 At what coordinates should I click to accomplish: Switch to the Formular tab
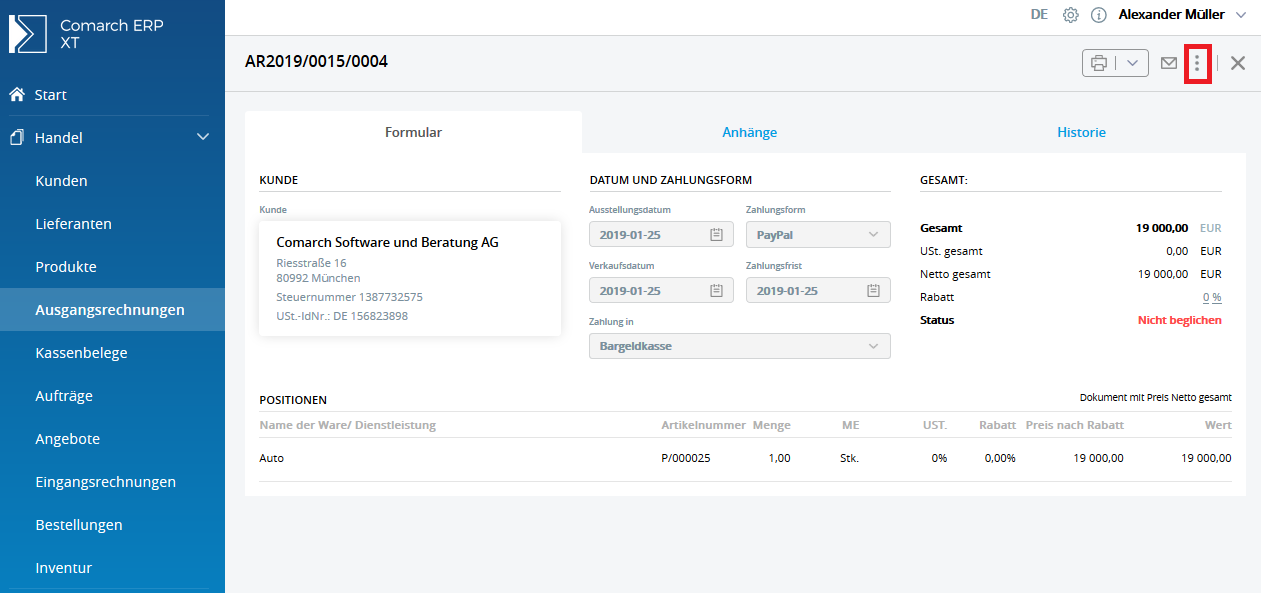click(x=413, y=132)
